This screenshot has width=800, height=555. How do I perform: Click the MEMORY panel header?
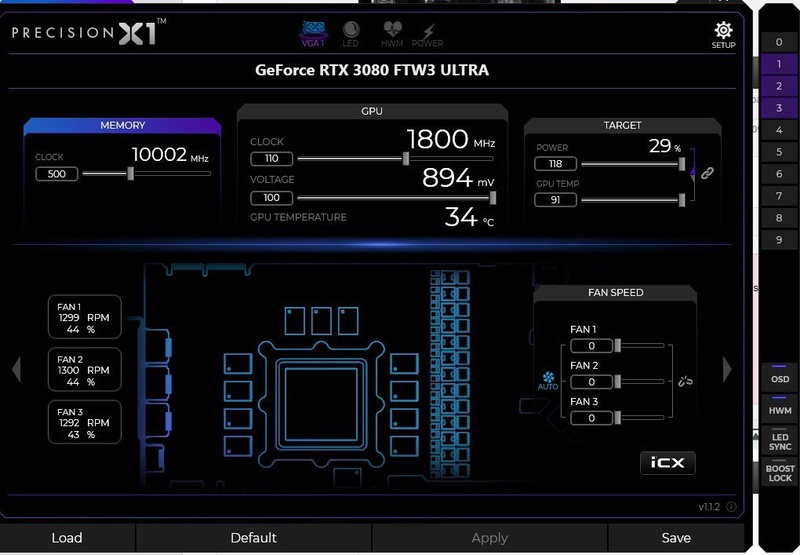pyautogui.click(x=122, y=125)
